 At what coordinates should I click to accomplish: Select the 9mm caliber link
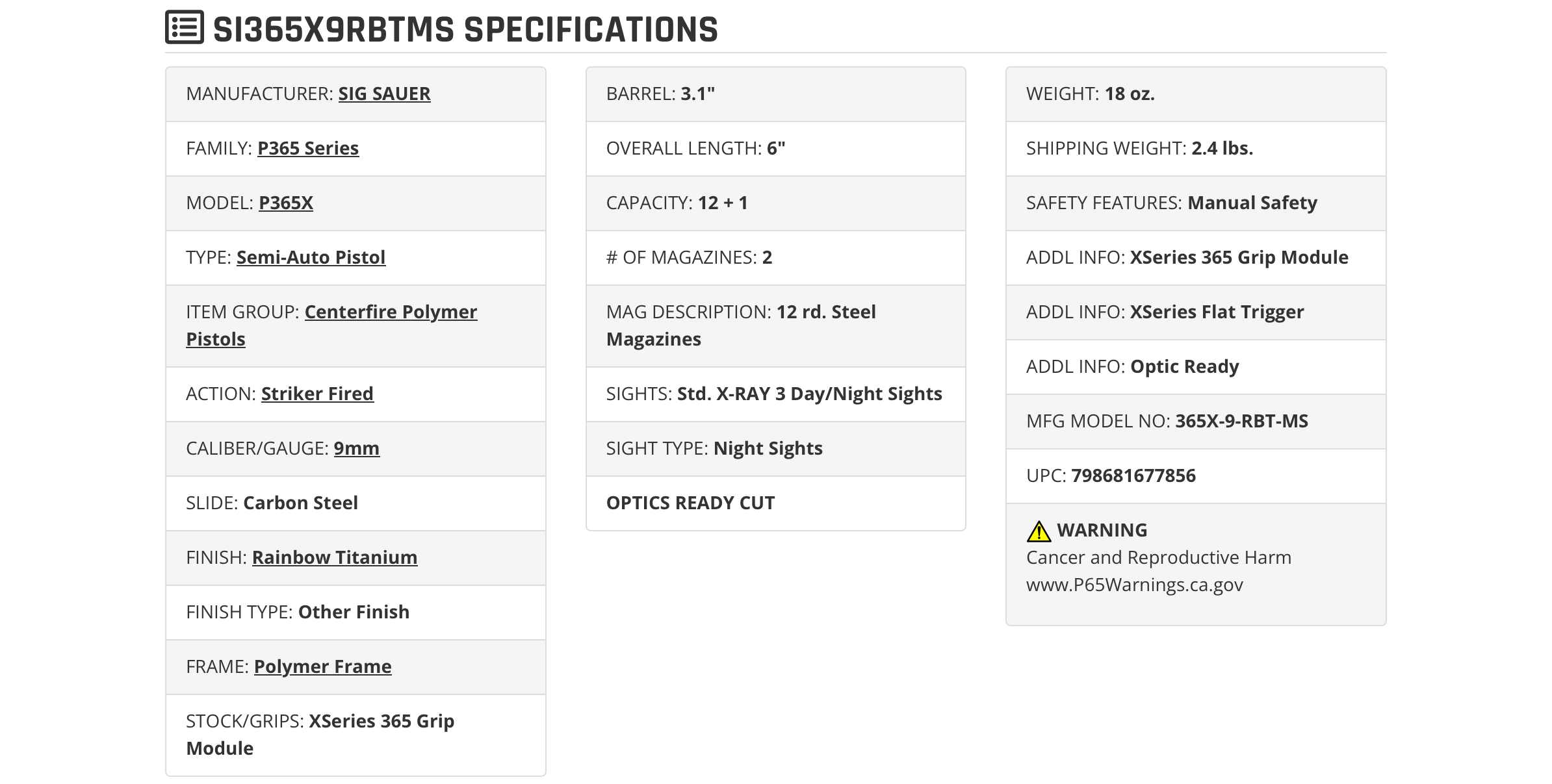(357, 448)
